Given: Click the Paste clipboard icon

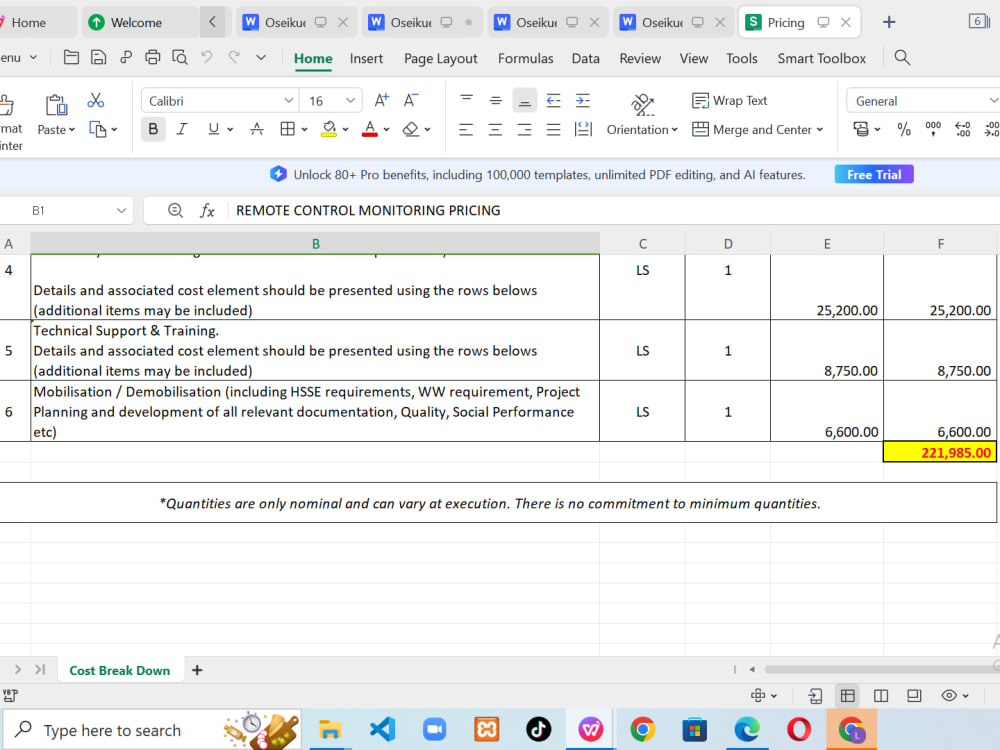Looking at the screenshot, I should [56, 105].
